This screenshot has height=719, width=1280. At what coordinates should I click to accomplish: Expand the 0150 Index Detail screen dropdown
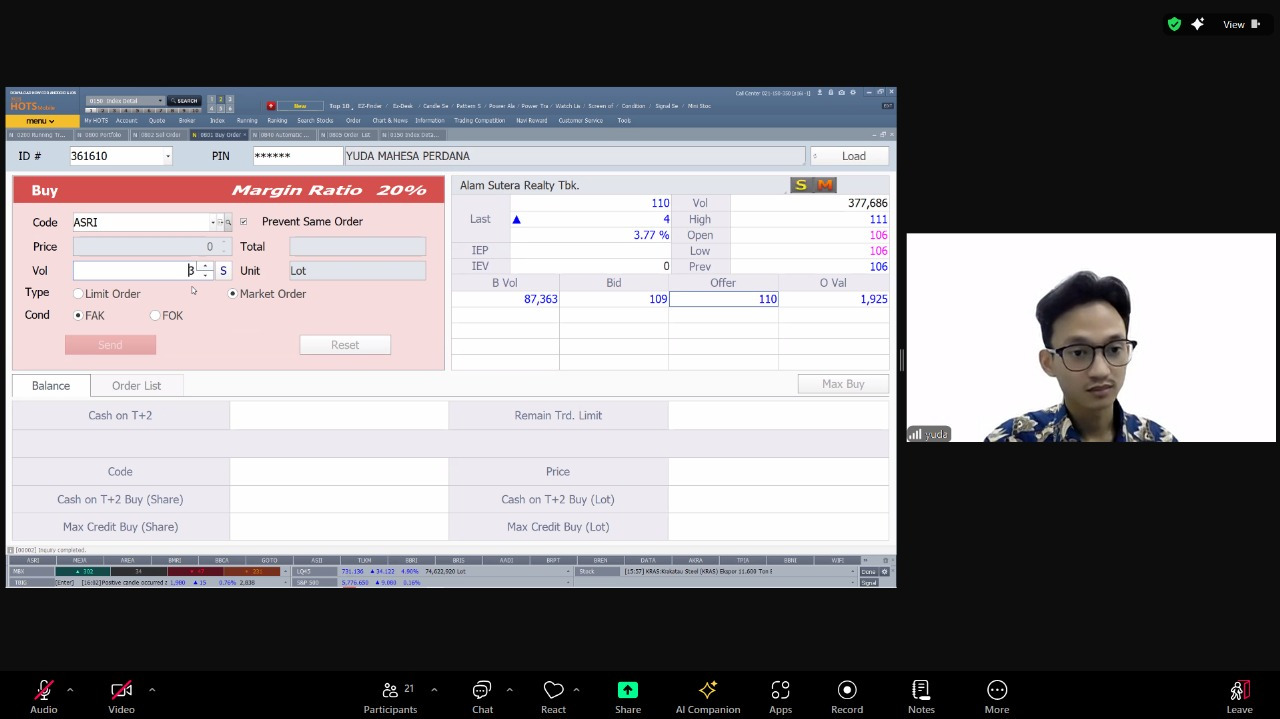tap(159, 101)
